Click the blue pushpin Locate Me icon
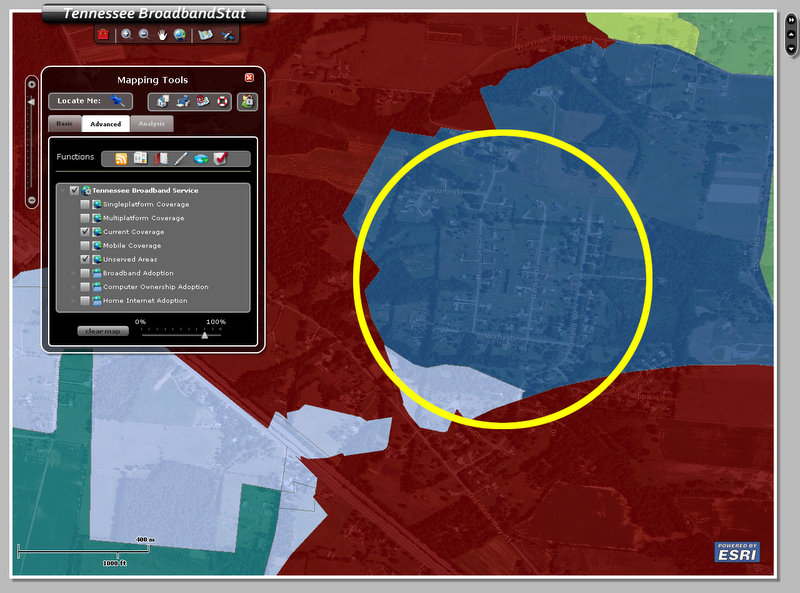 118,101
